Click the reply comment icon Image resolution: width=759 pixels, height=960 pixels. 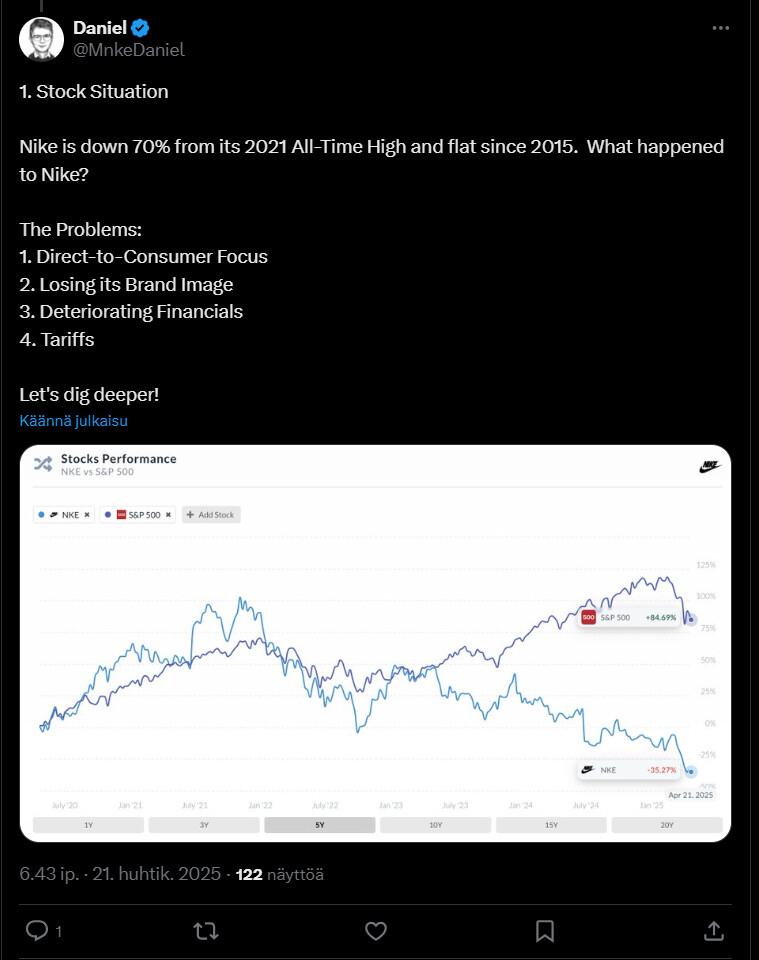37,931
